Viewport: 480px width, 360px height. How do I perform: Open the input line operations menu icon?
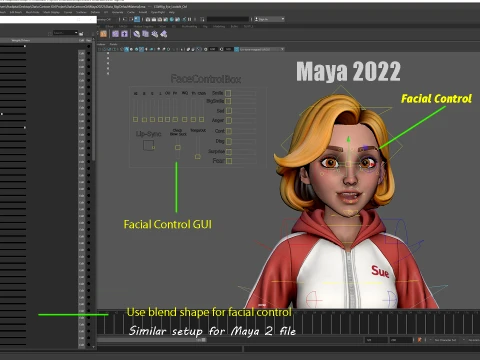[x=202, y=19]
